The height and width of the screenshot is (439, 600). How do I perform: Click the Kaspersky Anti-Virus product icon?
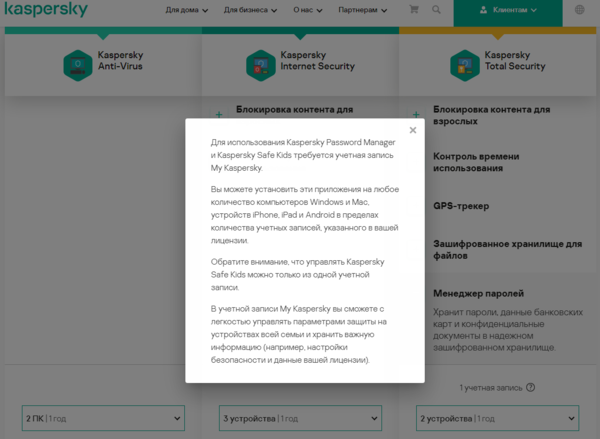pos(78,65)
